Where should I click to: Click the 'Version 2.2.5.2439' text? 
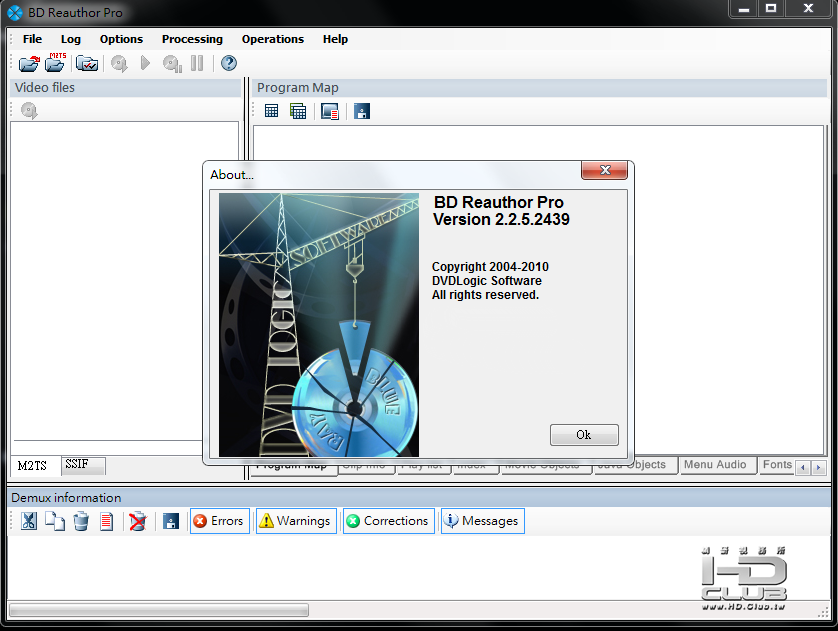tap(501, 220)
